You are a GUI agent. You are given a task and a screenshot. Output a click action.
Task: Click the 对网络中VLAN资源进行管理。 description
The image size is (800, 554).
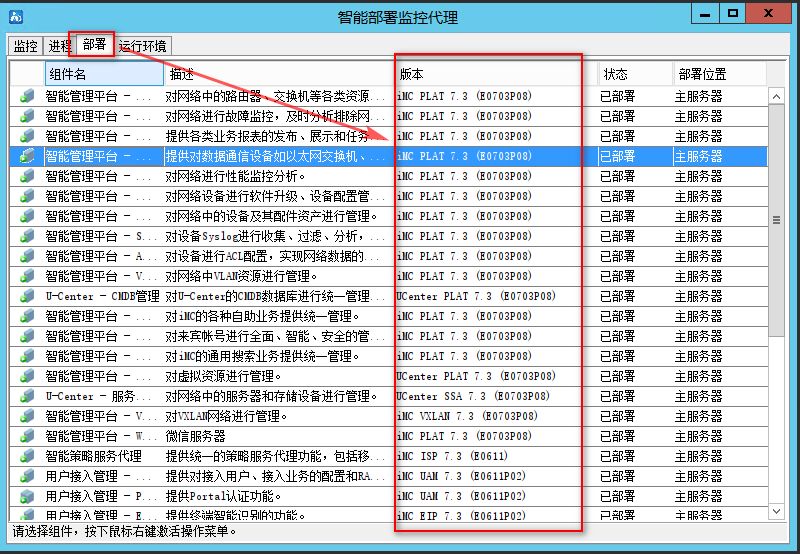pyautogui.click(x=241, y=276)
